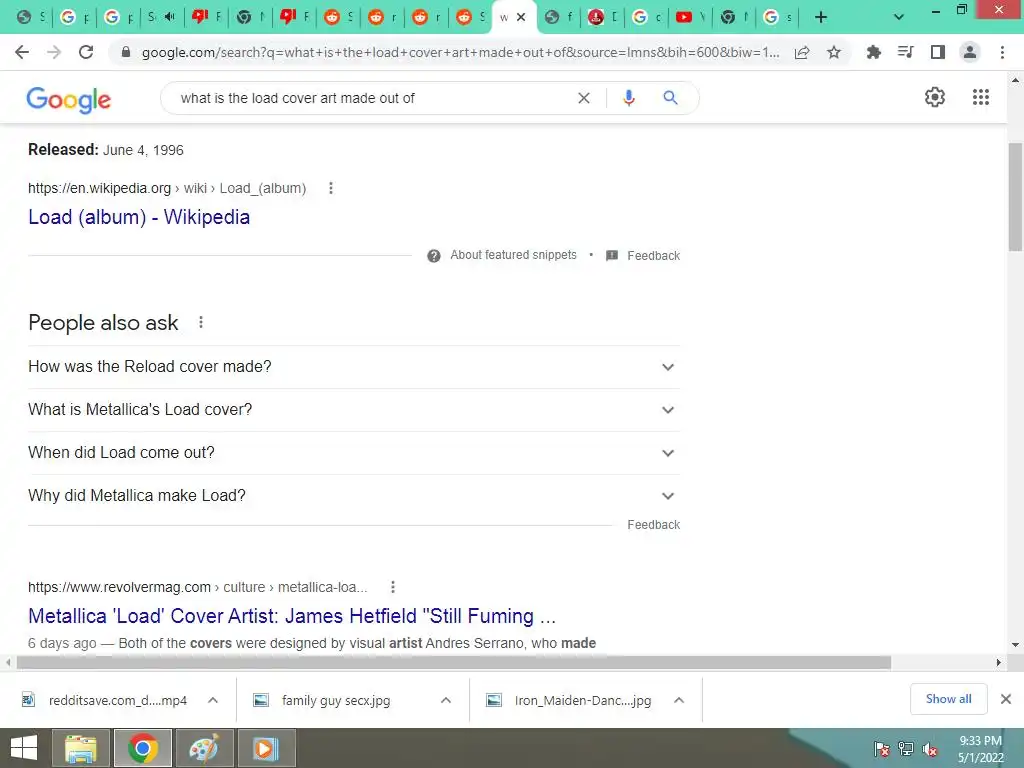Viewport: 1024px width, 768px height.
Task: Start voice search with the microphone icon
Action: (628, 98)
